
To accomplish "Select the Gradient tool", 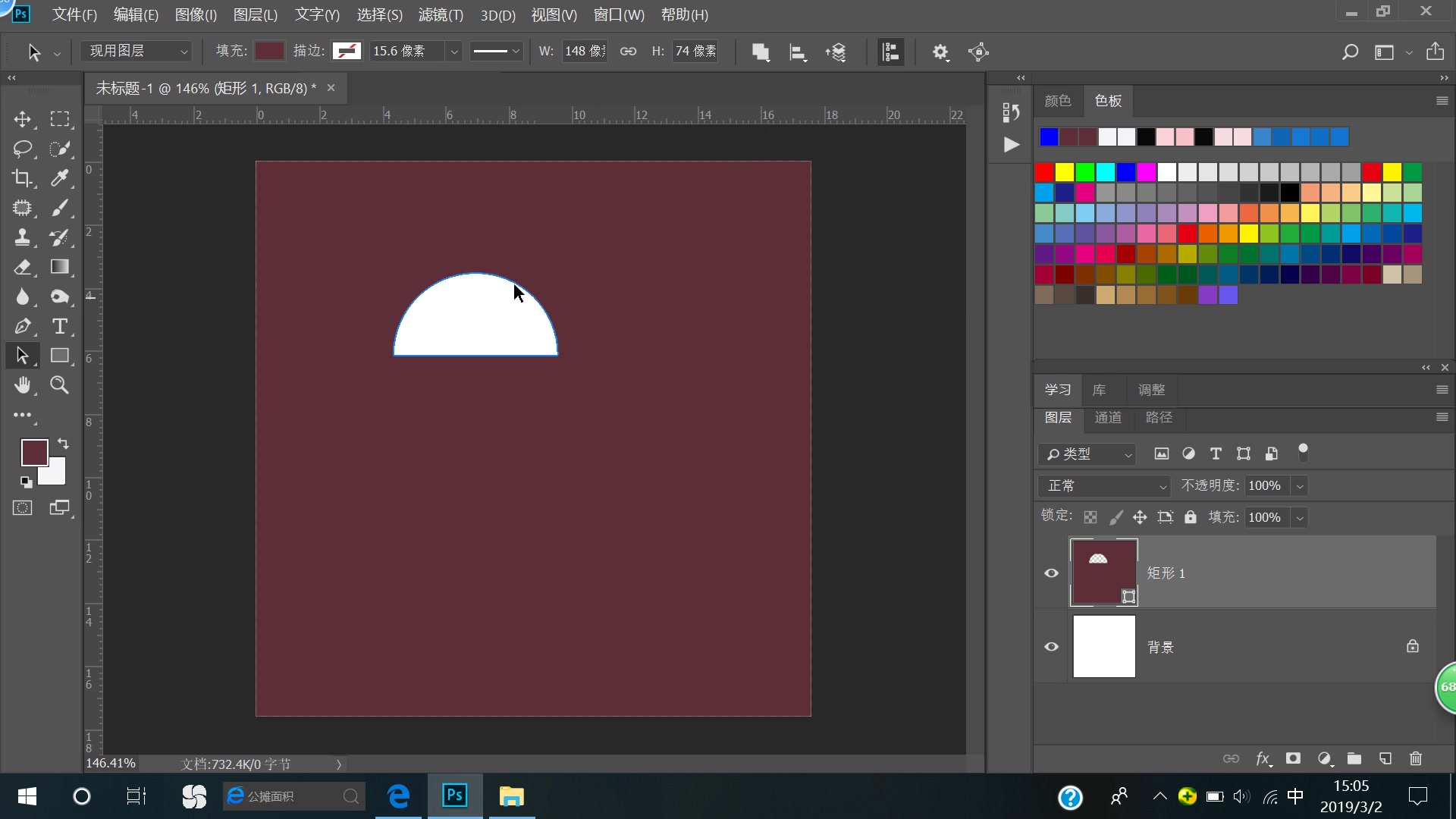I will click(x=60, y=267).
